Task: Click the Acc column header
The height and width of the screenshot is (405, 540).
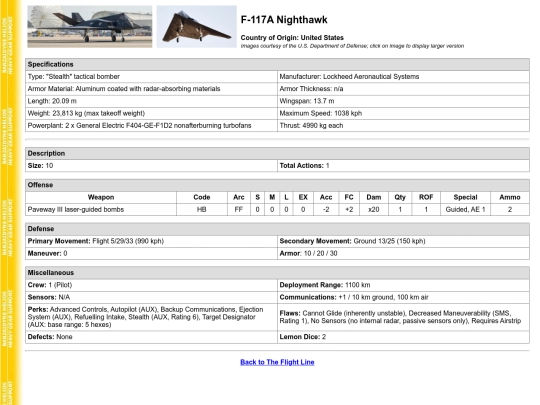Action: (x=326, y=197)
